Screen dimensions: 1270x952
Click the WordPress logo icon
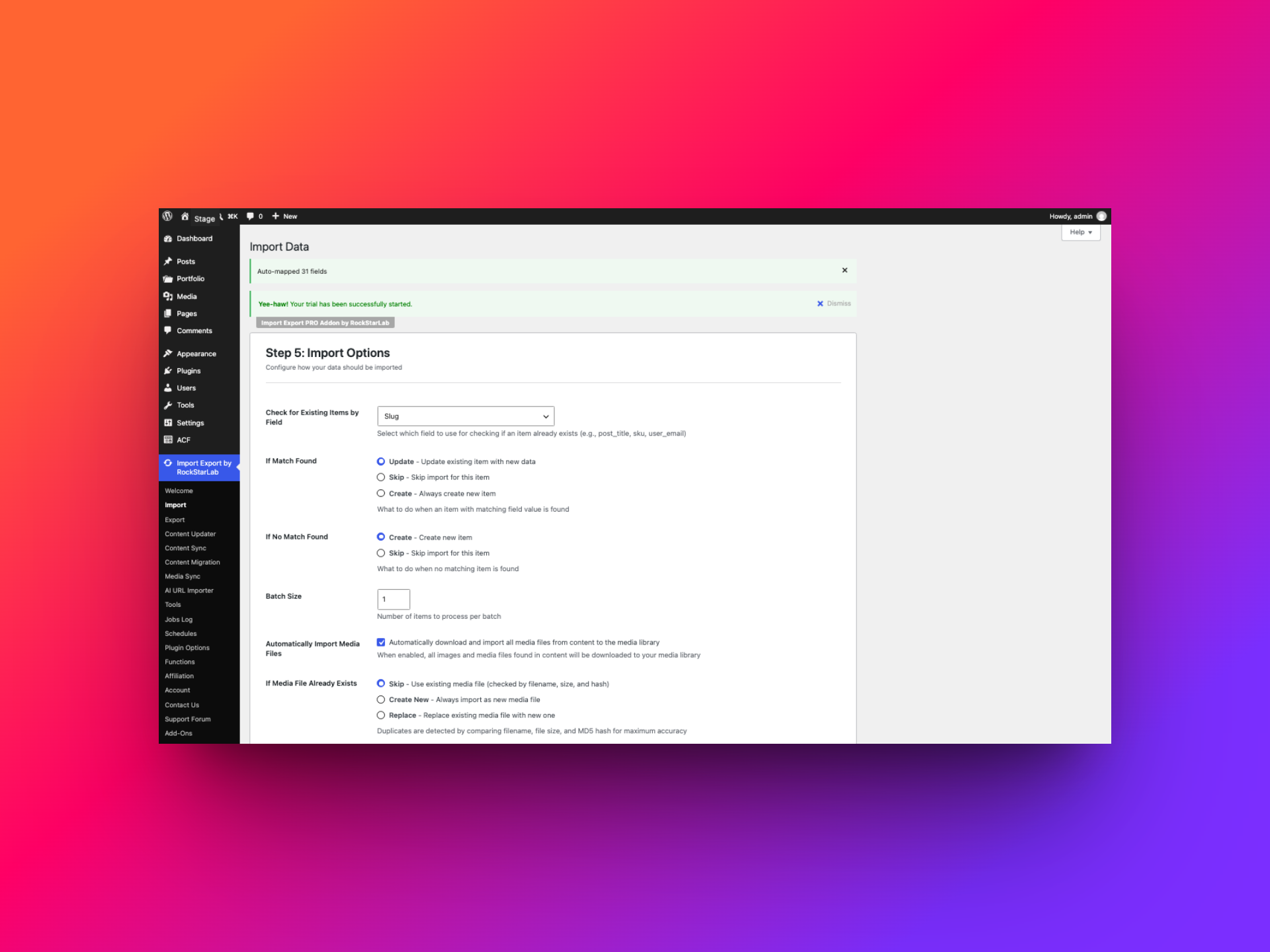click(167, 216)
